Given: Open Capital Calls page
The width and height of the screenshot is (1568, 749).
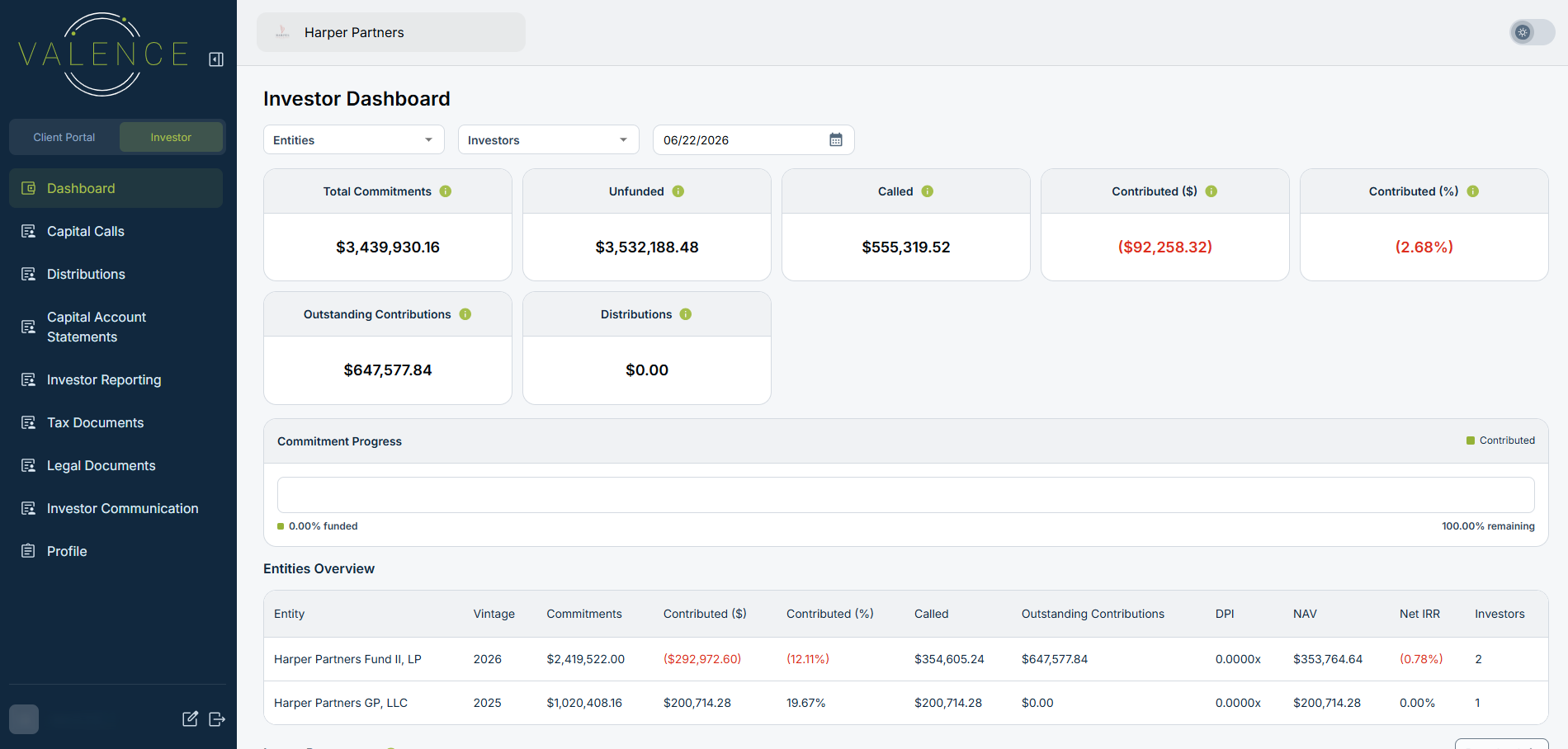Looking at the screenshot, I should click(116, 231).
